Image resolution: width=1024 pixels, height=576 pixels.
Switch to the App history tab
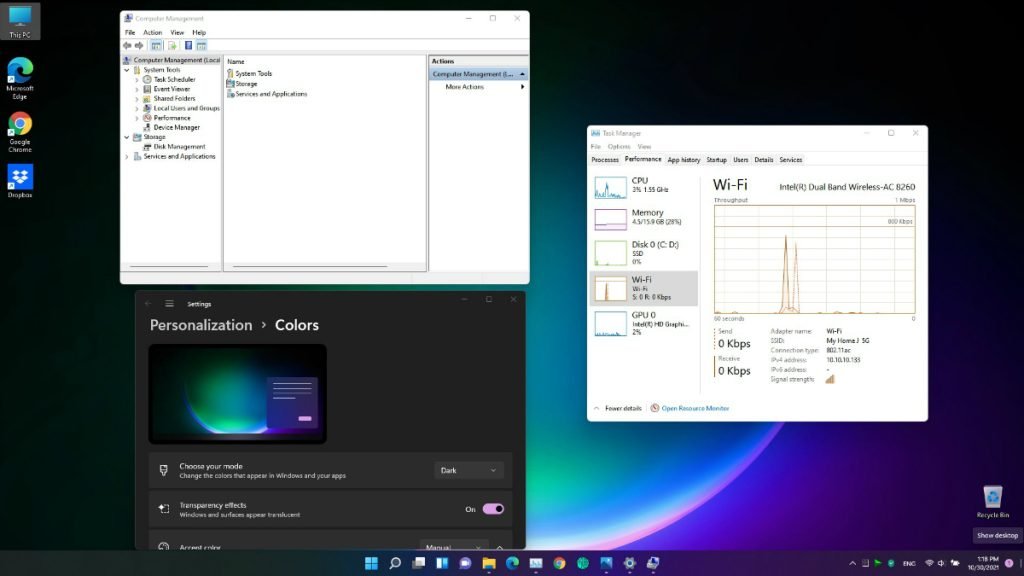(684, 160)
